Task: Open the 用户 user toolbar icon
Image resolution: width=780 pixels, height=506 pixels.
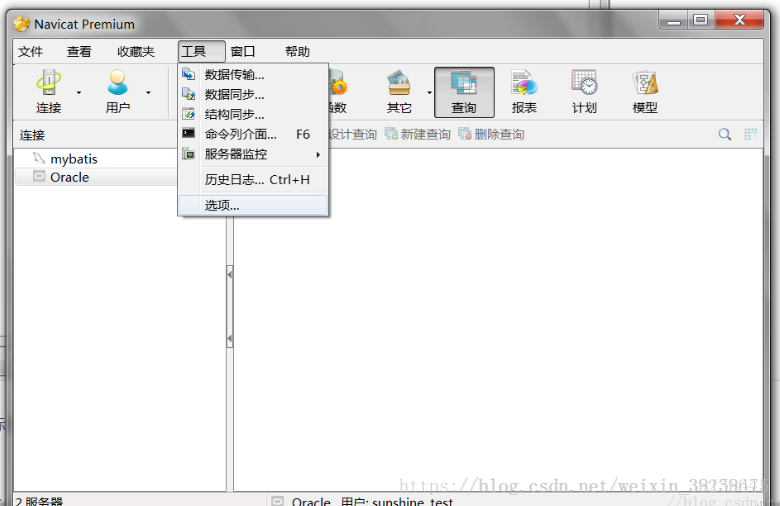Action: 118,92
